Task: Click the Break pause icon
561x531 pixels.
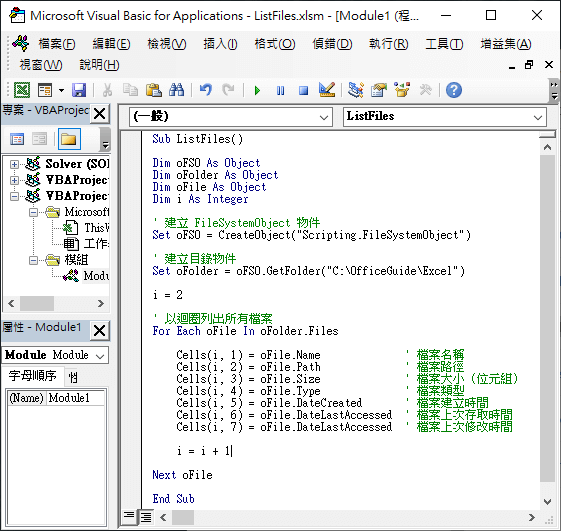Action: 280,90
